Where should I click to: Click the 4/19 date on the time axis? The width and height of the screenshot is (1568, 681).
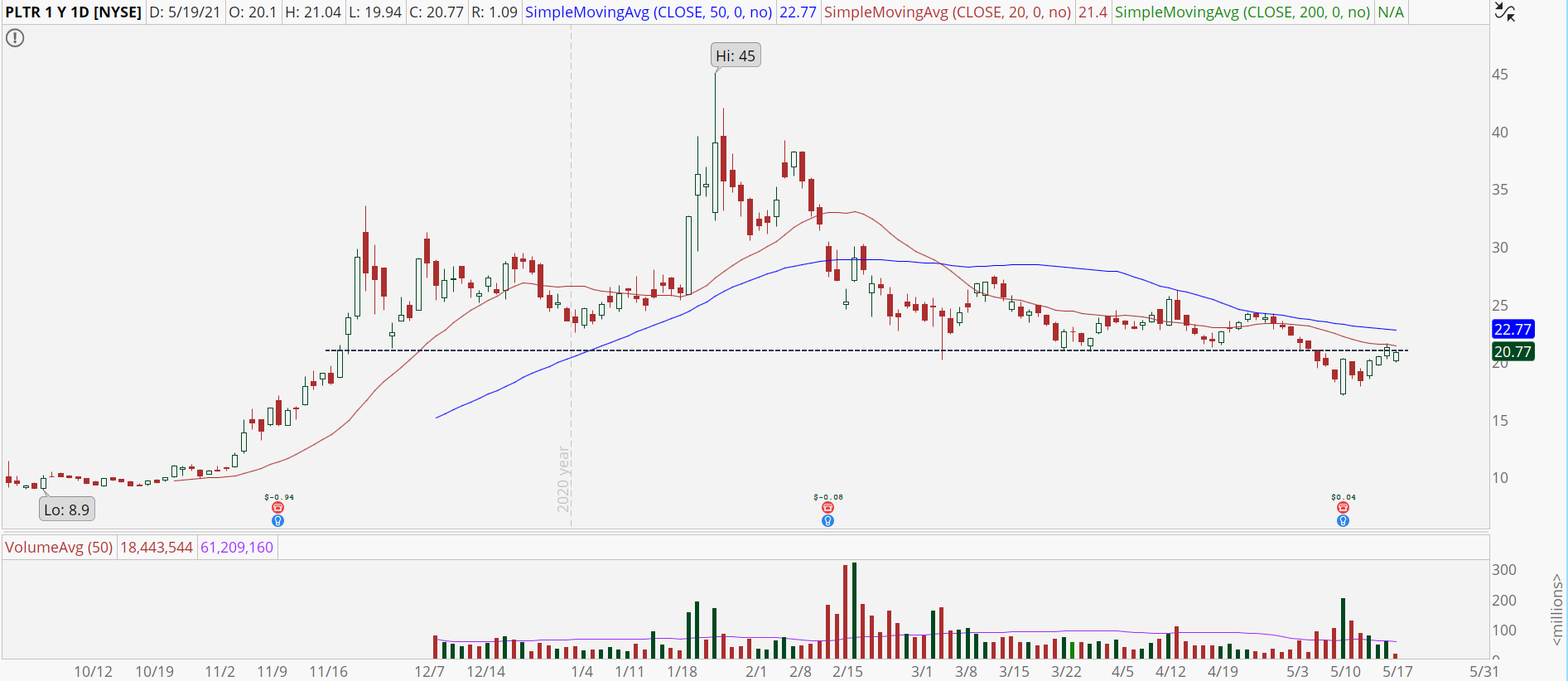tap(1223, 671)
